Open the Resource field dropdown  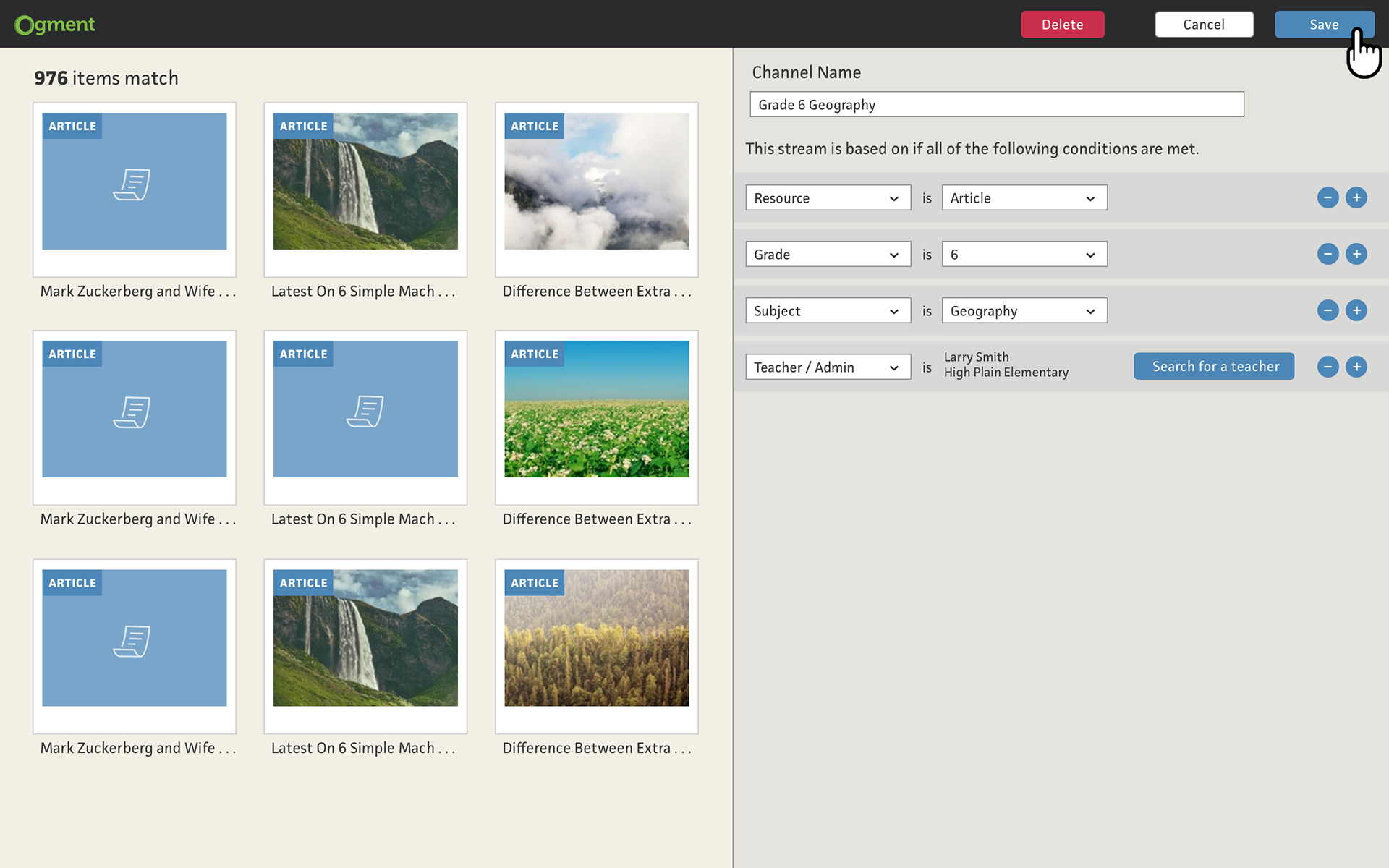click(x=828, y=197)
